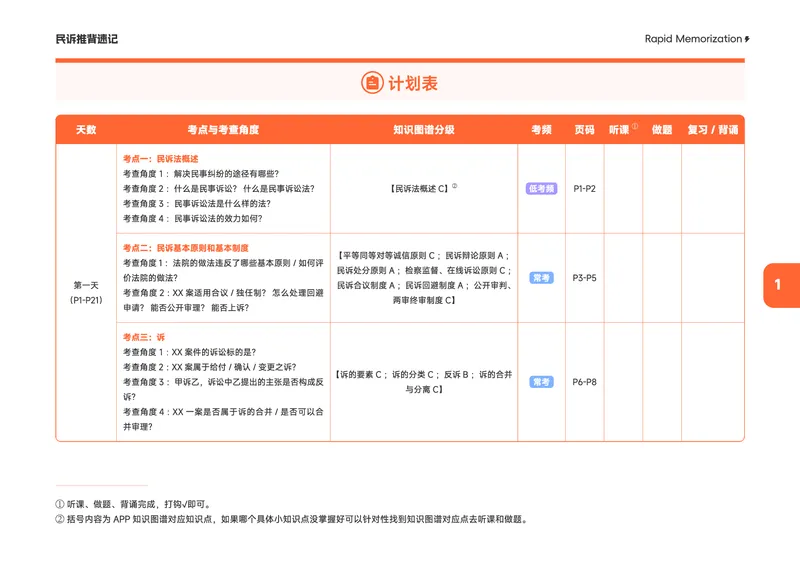Click the 做题 checkbox cell for P3-P5 row
The height and width of the screenshot is (571, 800).
pos(662,278)
